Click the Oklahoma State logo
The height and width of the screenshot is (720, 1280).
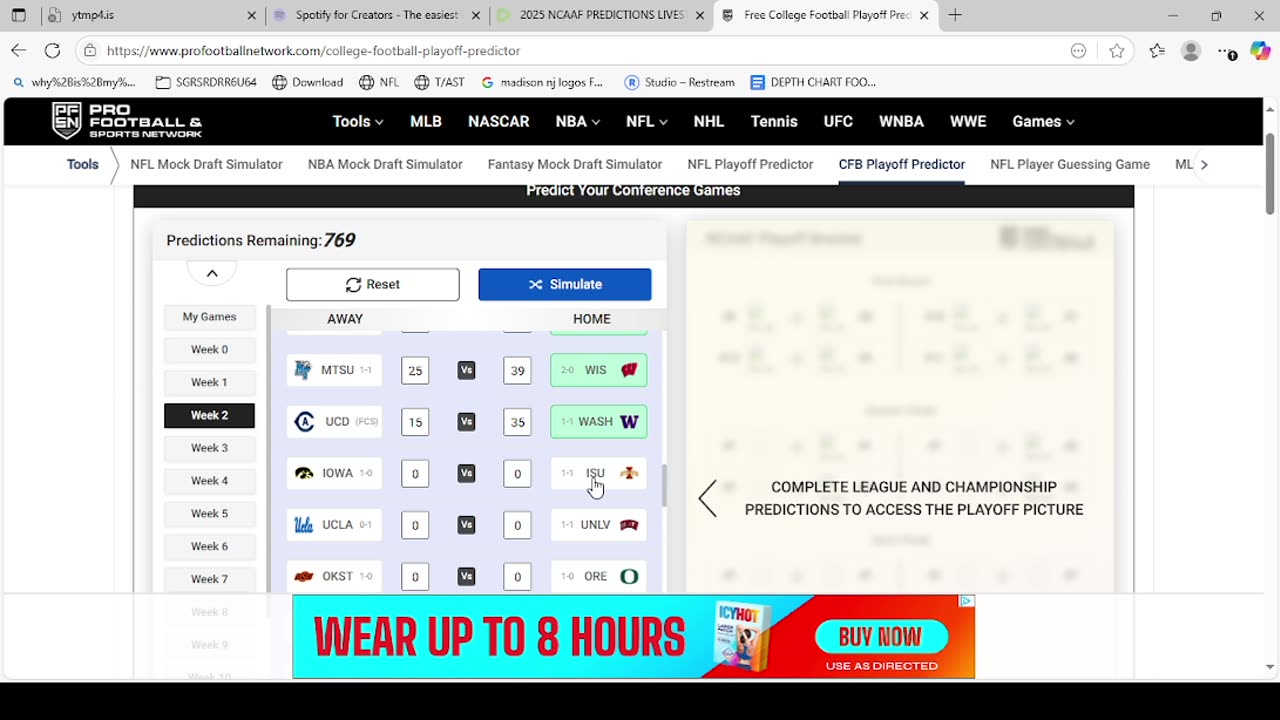(x=304, y=576)
